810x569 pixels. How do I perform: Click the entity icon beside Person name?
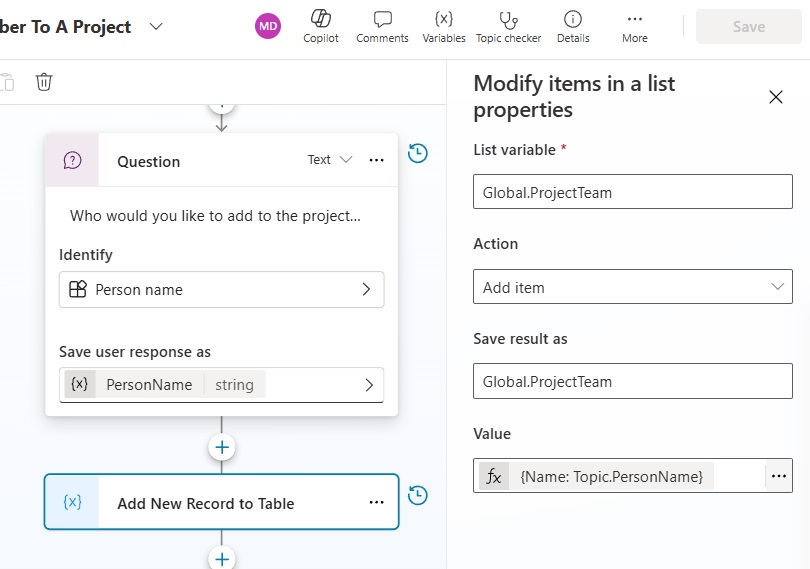tap(78, 289)
